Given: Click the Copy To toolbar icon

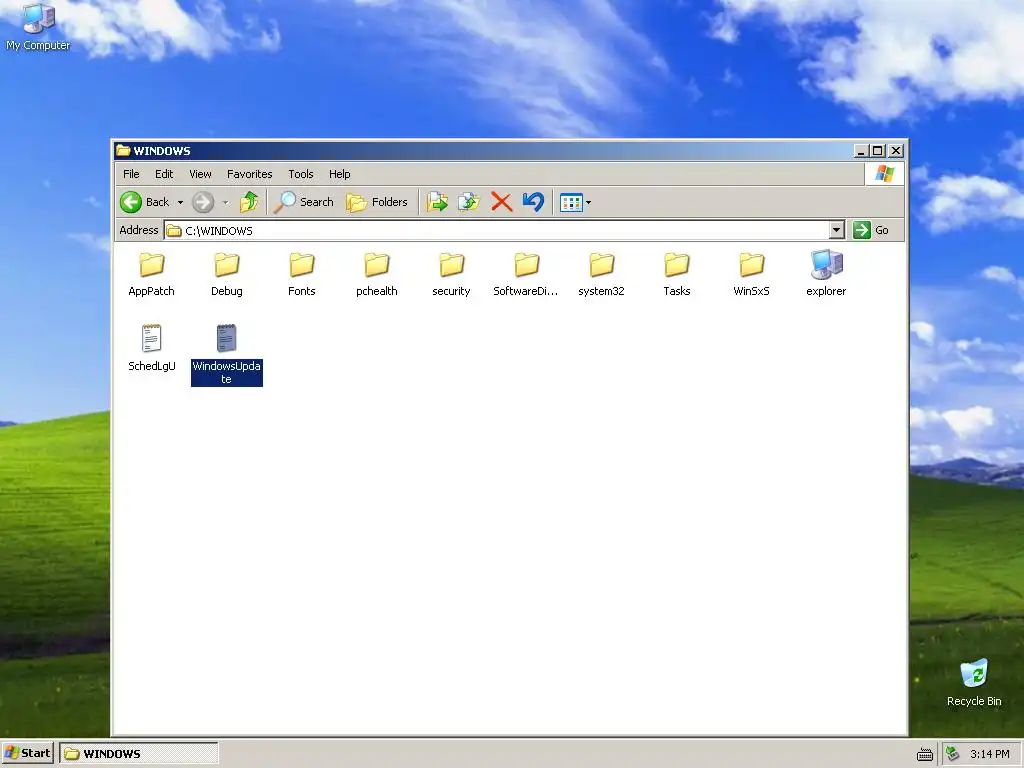Looking at the screenshot, I should (x=469, y=202).
